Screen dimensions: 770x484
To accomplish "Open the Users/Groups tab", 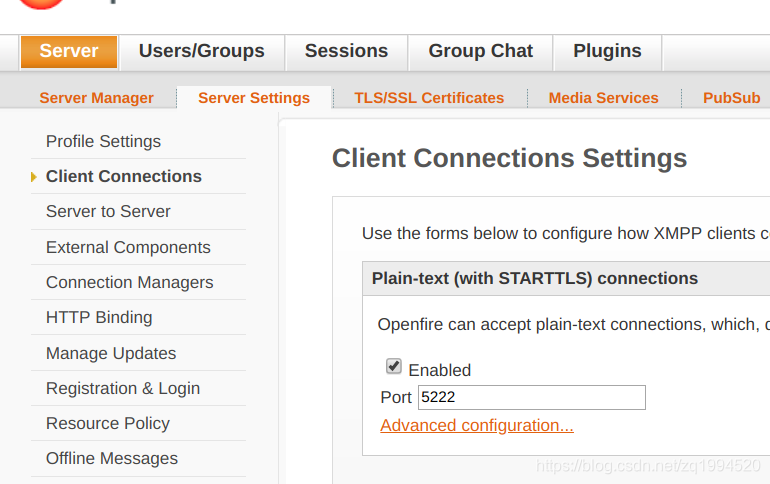I will click(201, 52).
